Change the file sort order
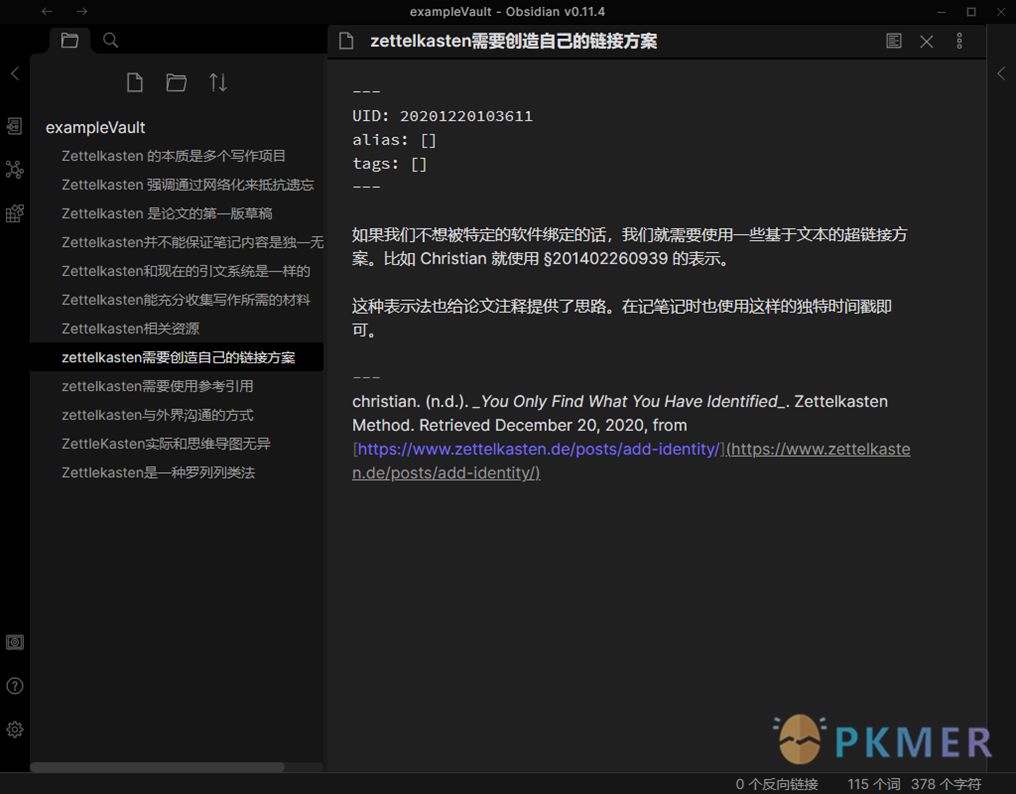This screenshot has width=1016, height=794. click(218, 82)
